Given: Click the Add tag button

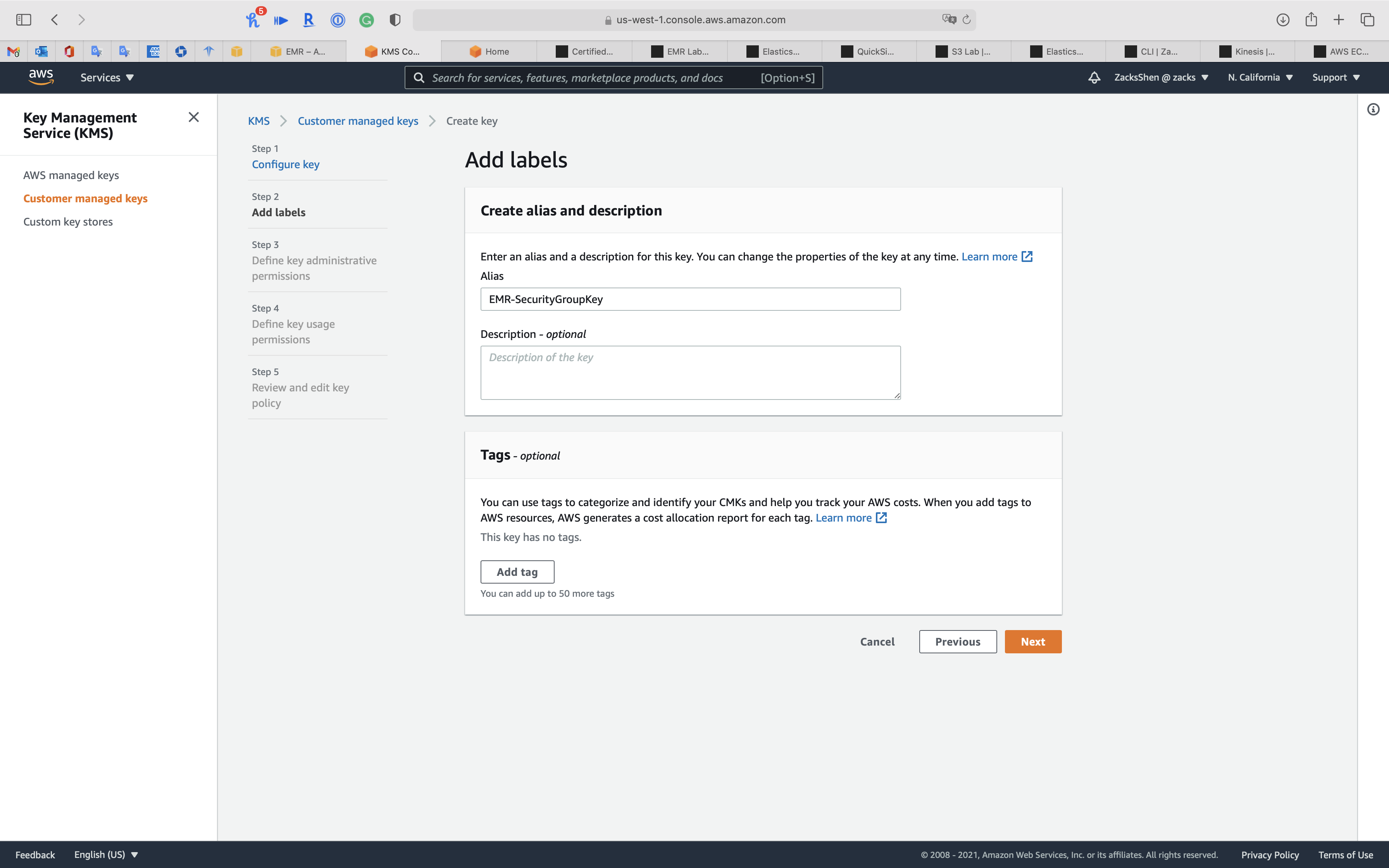Looking at the screenshot, I should pos(517,572).
